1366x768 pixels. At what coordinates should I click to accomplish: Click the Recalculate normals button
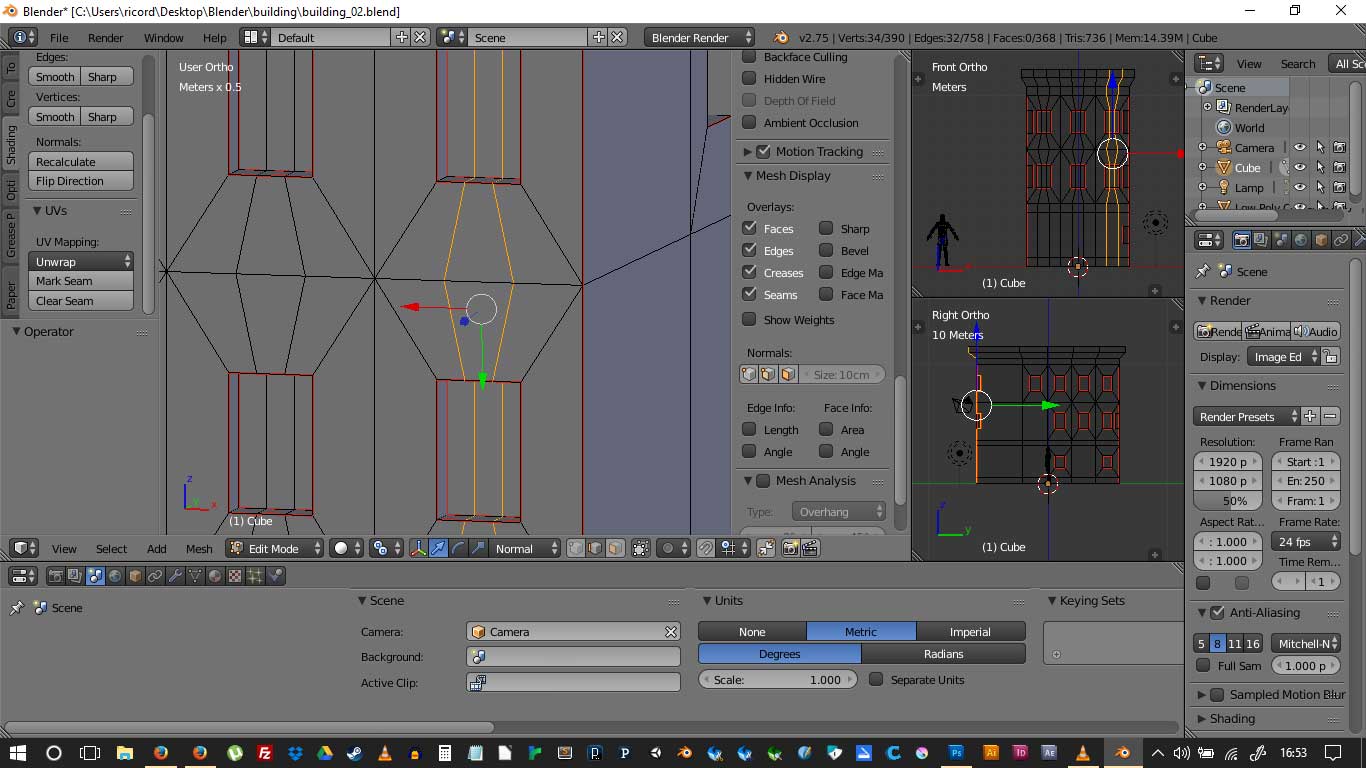pos(83,162)
